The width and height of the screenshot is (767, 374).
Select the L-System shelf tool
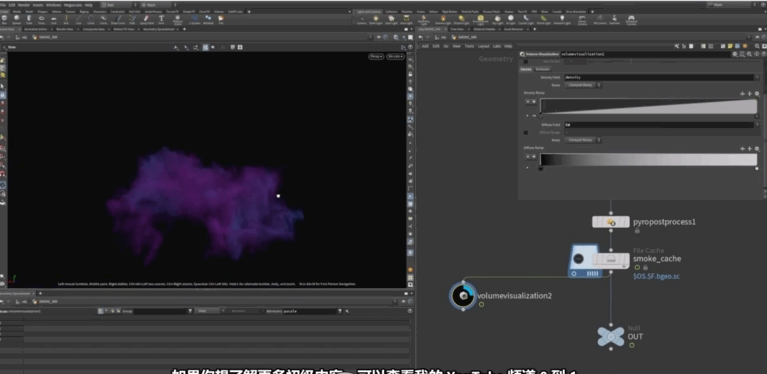195,20
